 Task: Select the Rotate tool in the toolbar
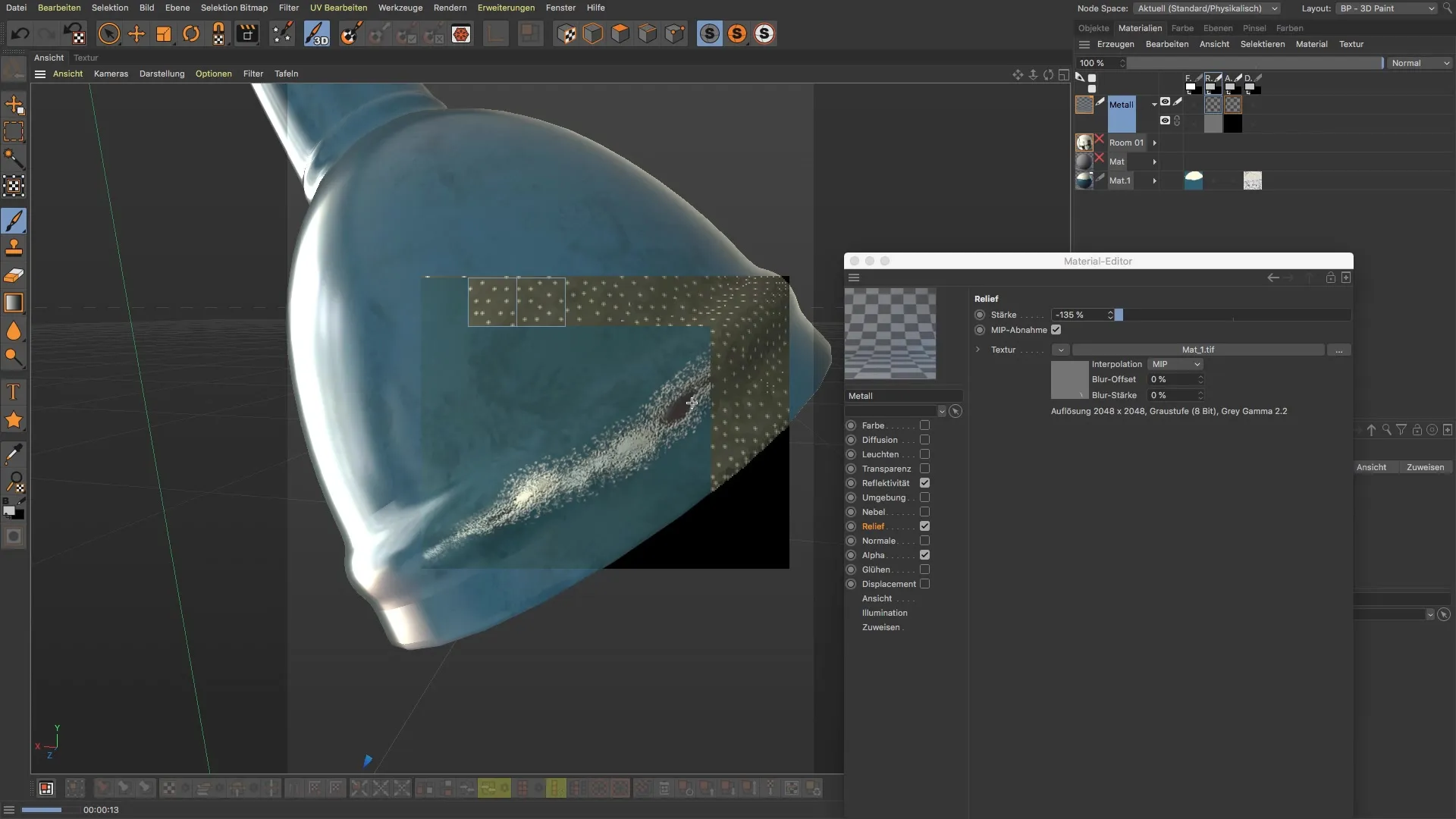pyautogui.click(x=191, y=34)
